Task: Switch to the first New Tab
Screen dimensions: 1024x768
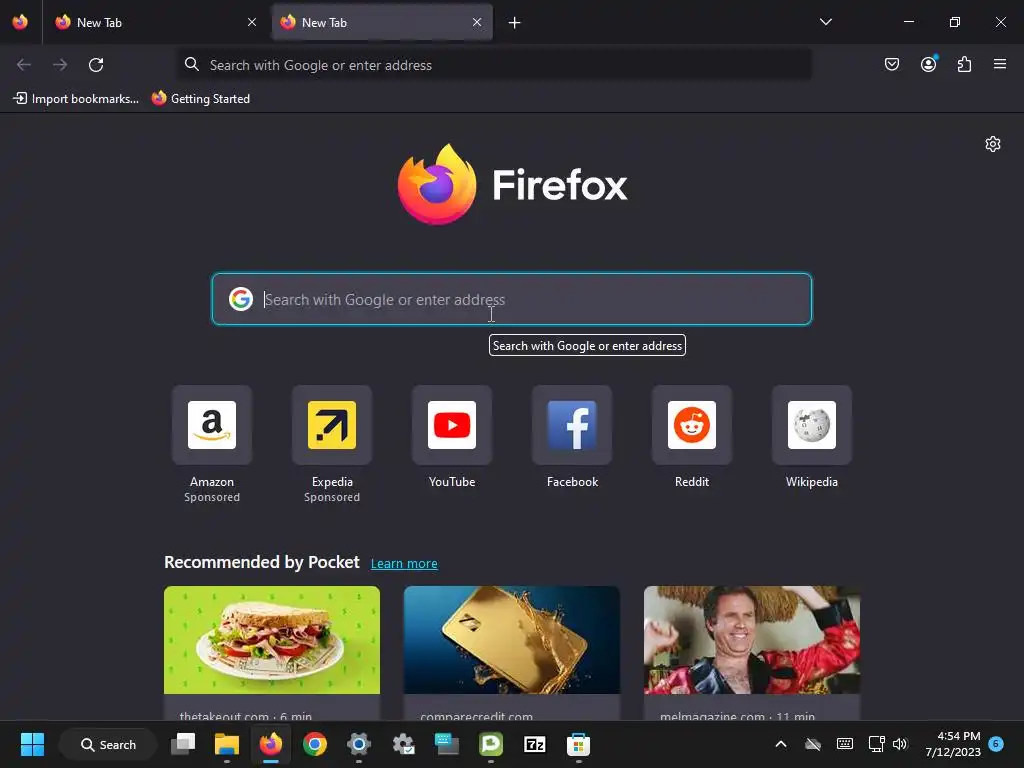Action: (x=155, y=22)
